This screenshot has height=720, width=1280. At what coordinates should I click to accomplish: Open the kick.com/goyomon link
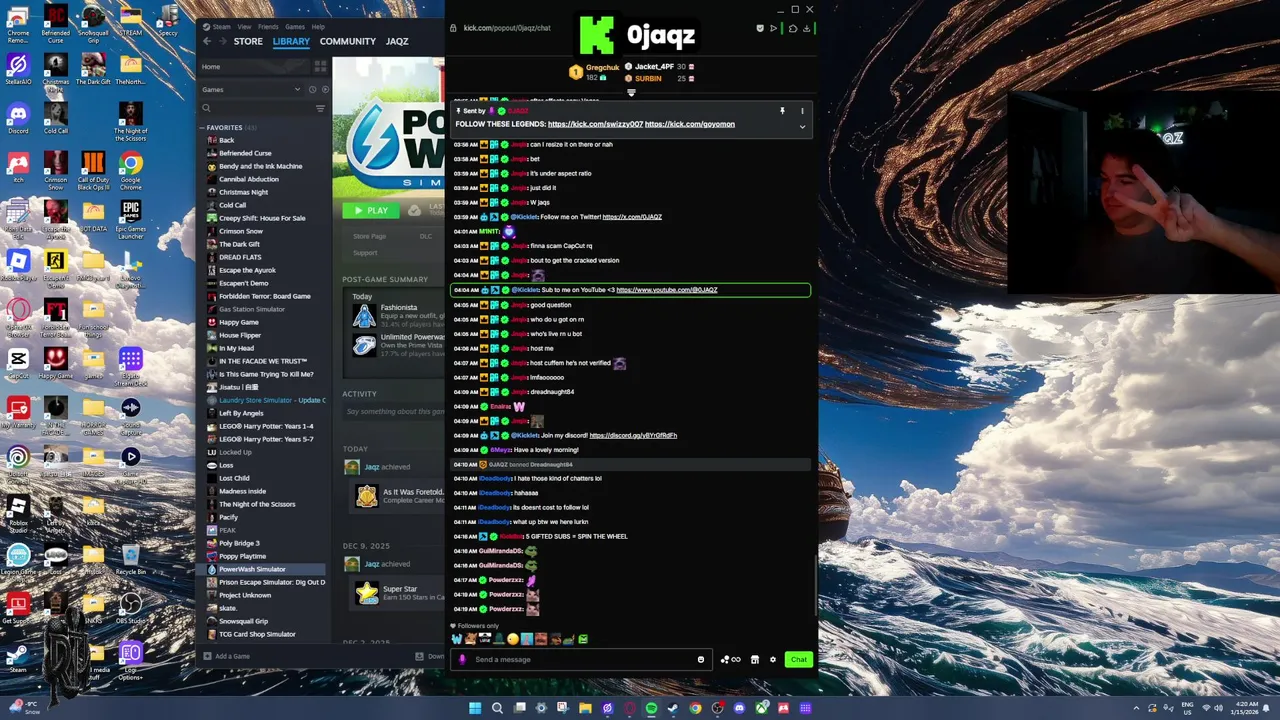click(x=690, y=124)
